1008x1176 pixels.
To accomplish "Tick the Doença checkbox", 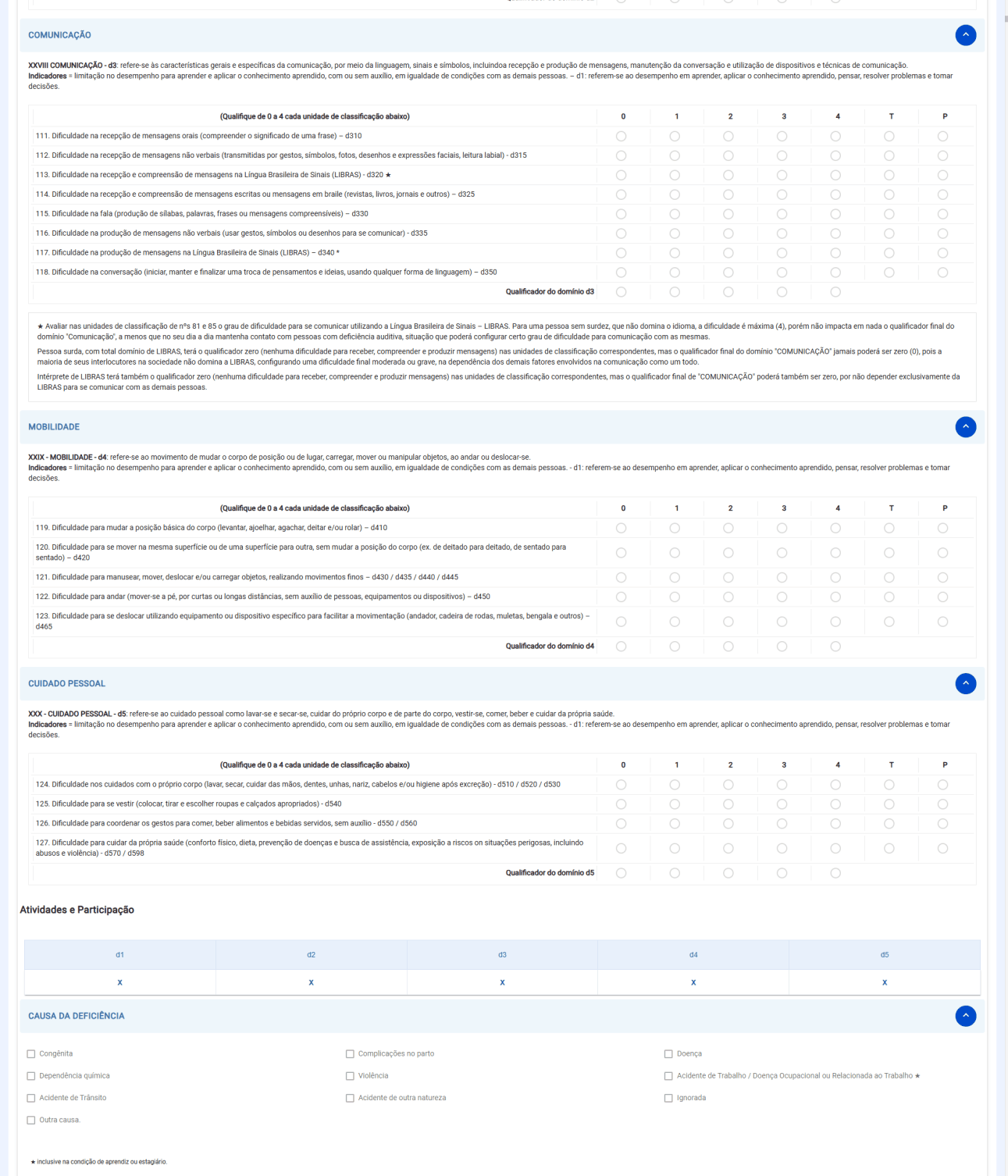I will tap(668, 1054).
